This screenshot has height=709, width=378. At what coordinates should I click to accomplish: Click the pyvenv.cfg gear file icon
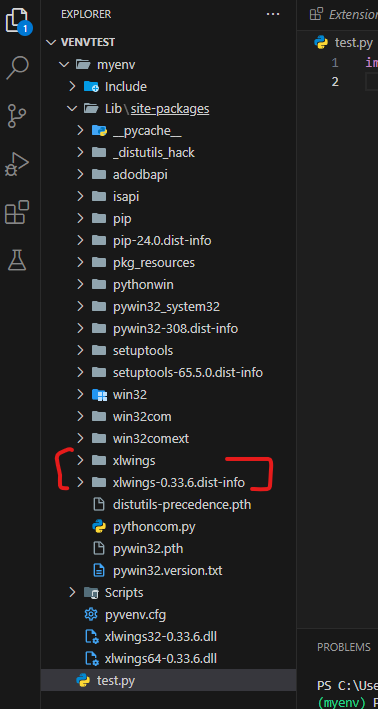tap(91, 614)
